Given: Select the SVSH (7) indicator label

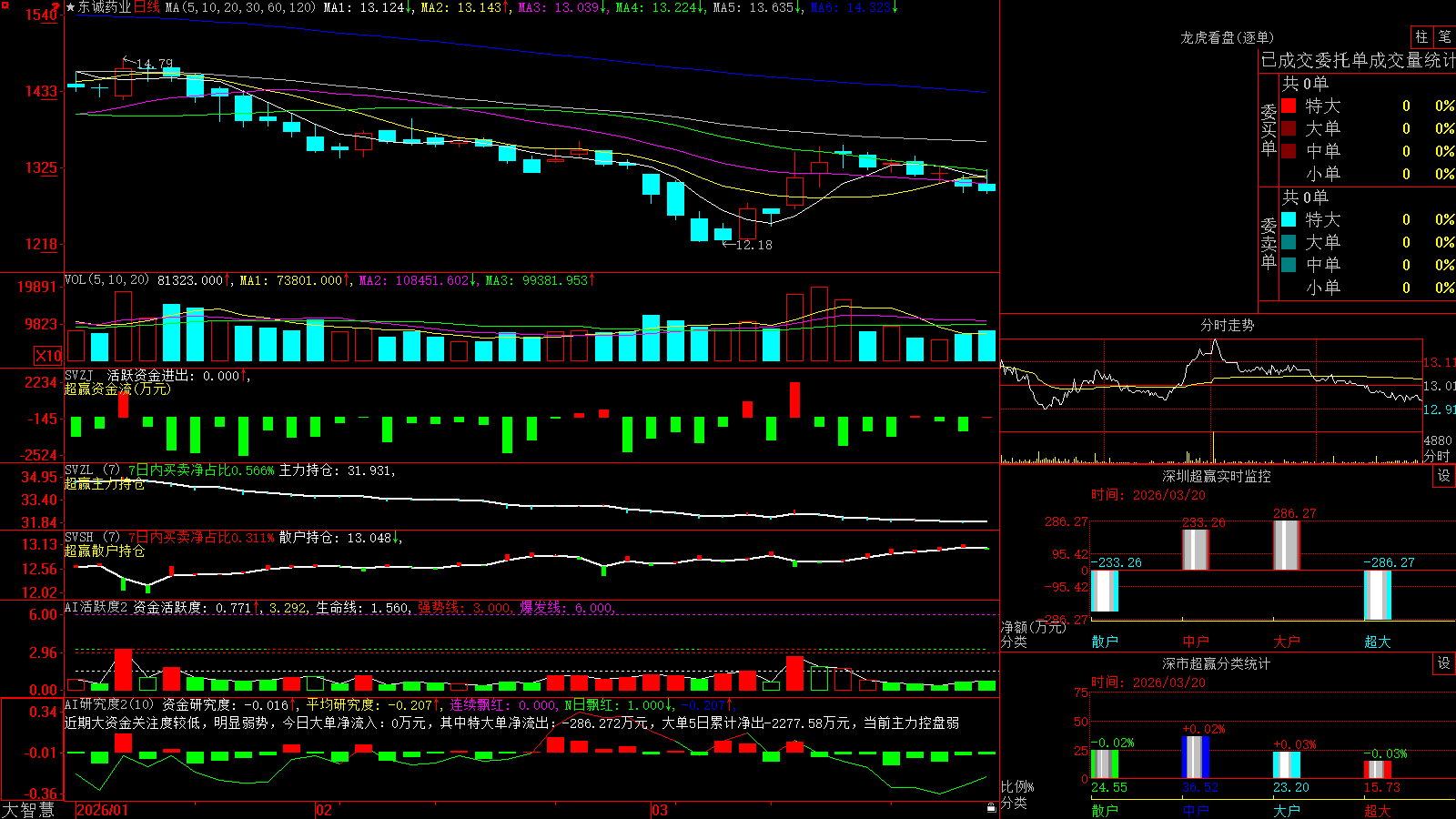Looking at the screenshot, I should click(92, 538).
